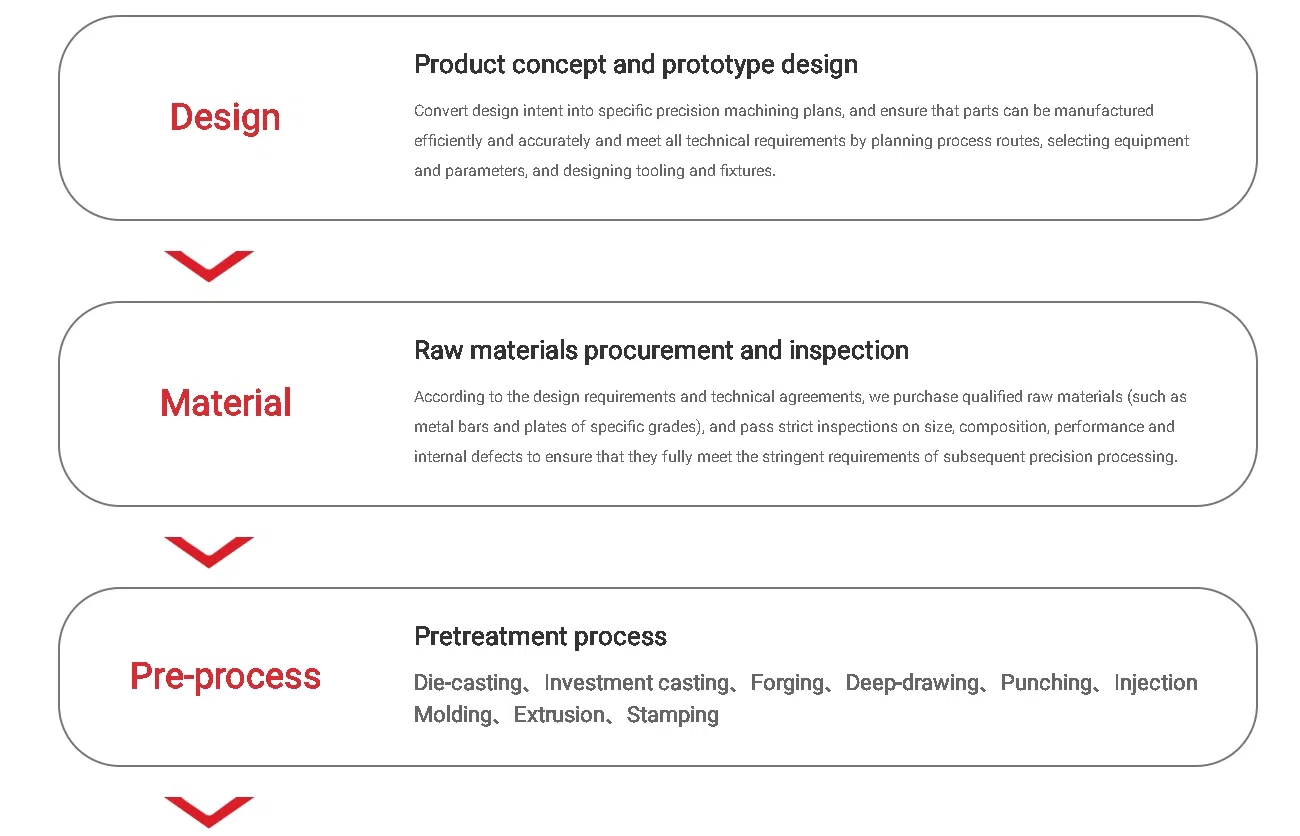The height and width of the screenshot is (836, 1300).
Task: Select the red "Design" stage label
Action: (225, 118)
